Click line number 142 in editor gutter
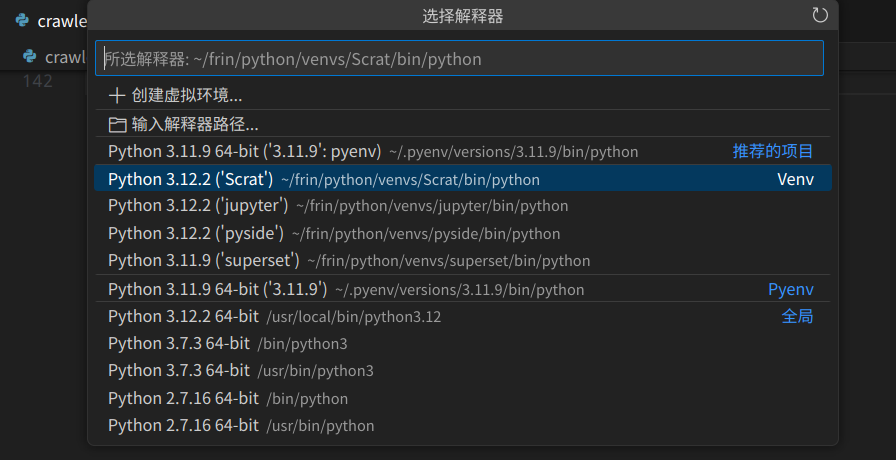 [x=38, y=81]
